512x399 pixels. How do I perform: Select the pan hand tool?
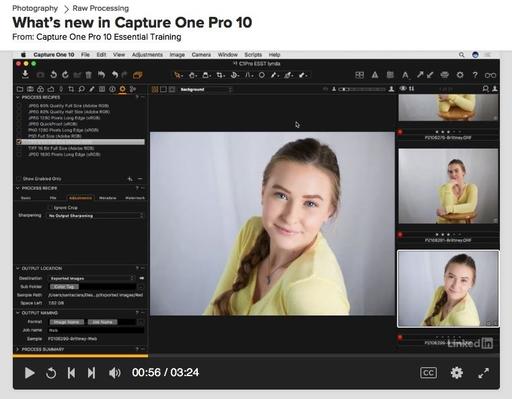pyautogui.click(x=192, y=75)
